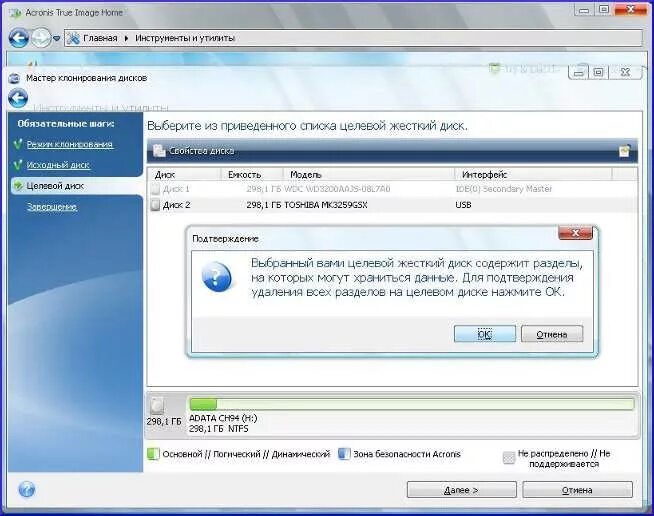Click the blue Зона безопасности Acronis swatch
654x516 pixels.
[344, 454]
